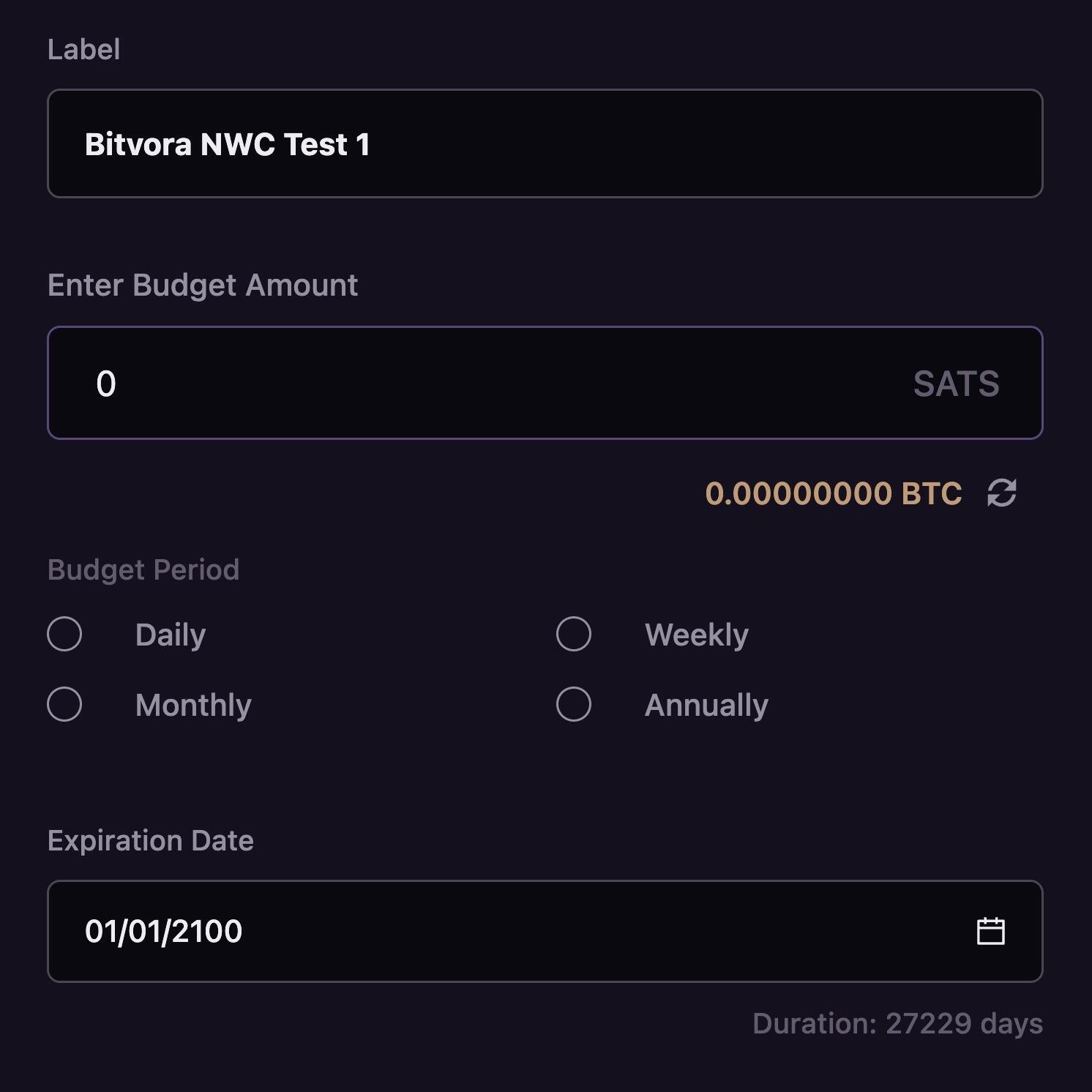The width and height of the screenshot is (1092, 1092).
Task: Click the Duration 27229 days text
Action: tap(898, 1024)
